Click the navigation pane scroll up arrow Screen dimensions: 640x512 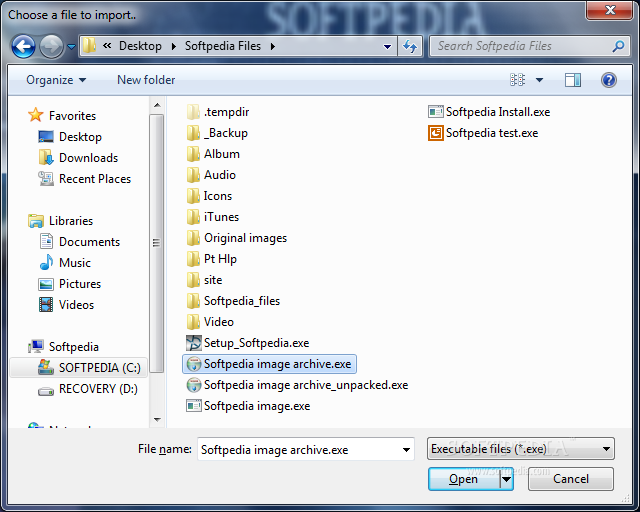pos(157,105)
